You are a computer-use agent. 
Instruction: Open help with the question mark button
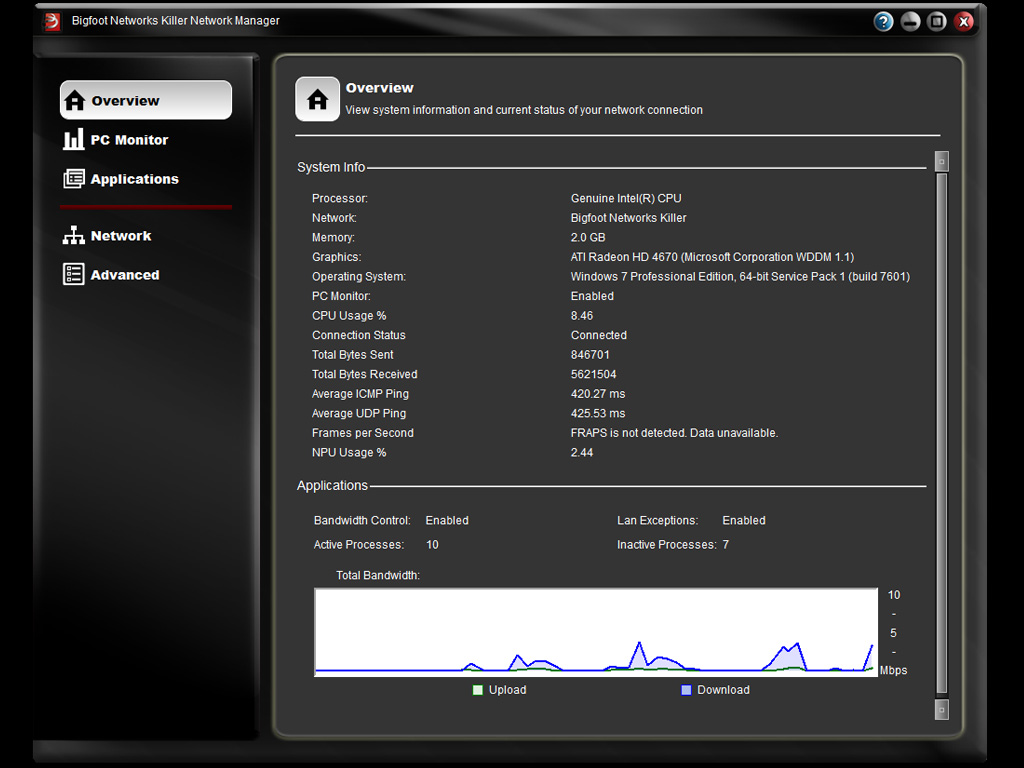click(x=883, y=22)
